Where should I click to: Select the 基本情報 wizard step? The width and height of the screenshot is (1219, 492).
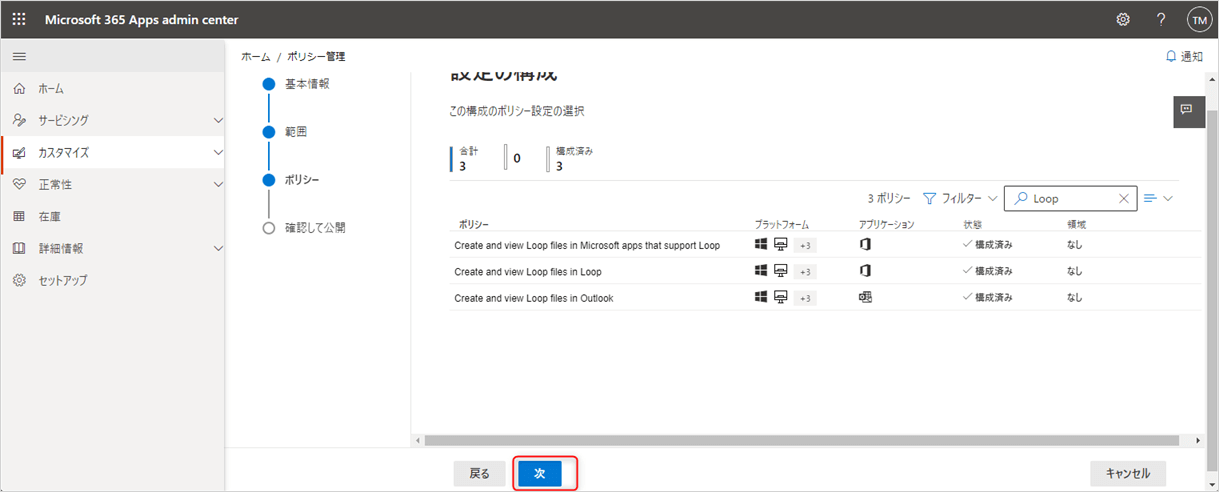point(307,84)
